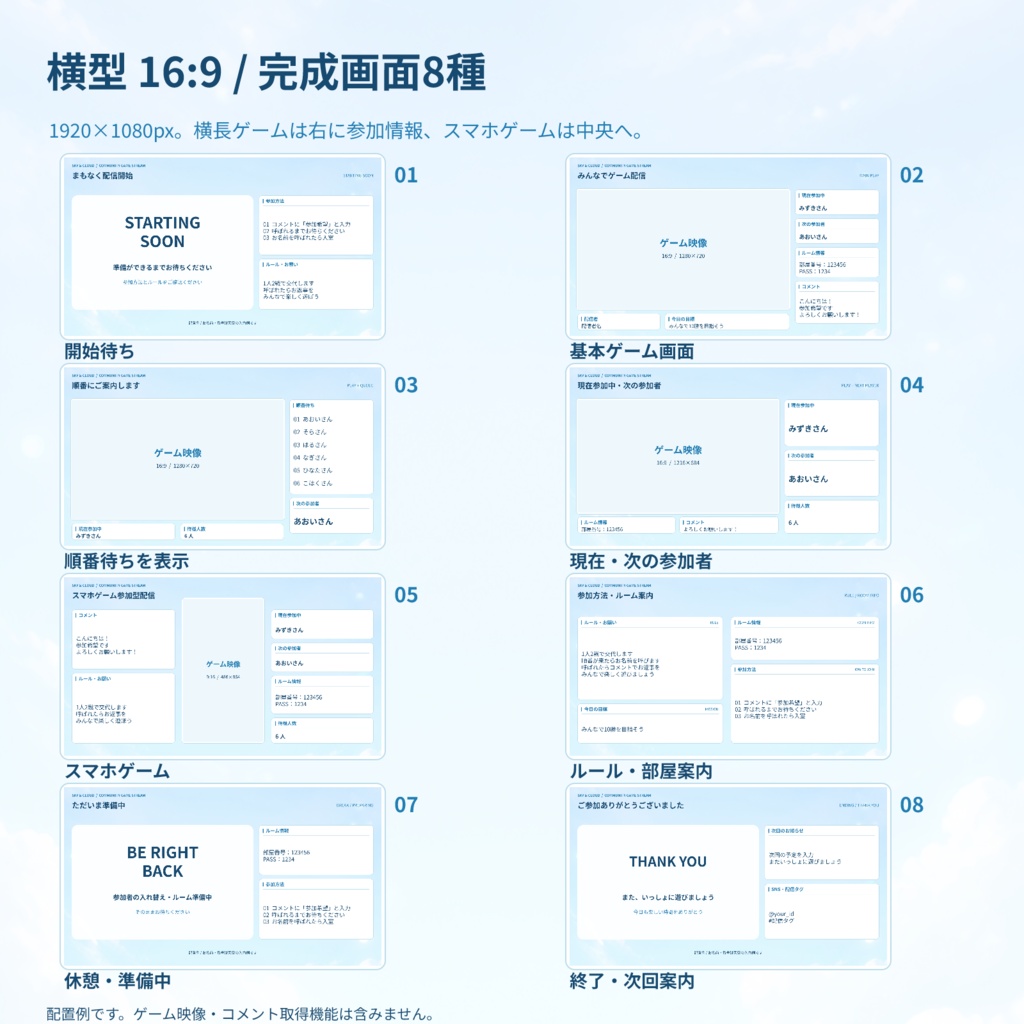
Task: Click the number label 08
Action: [x=912, y=805]
